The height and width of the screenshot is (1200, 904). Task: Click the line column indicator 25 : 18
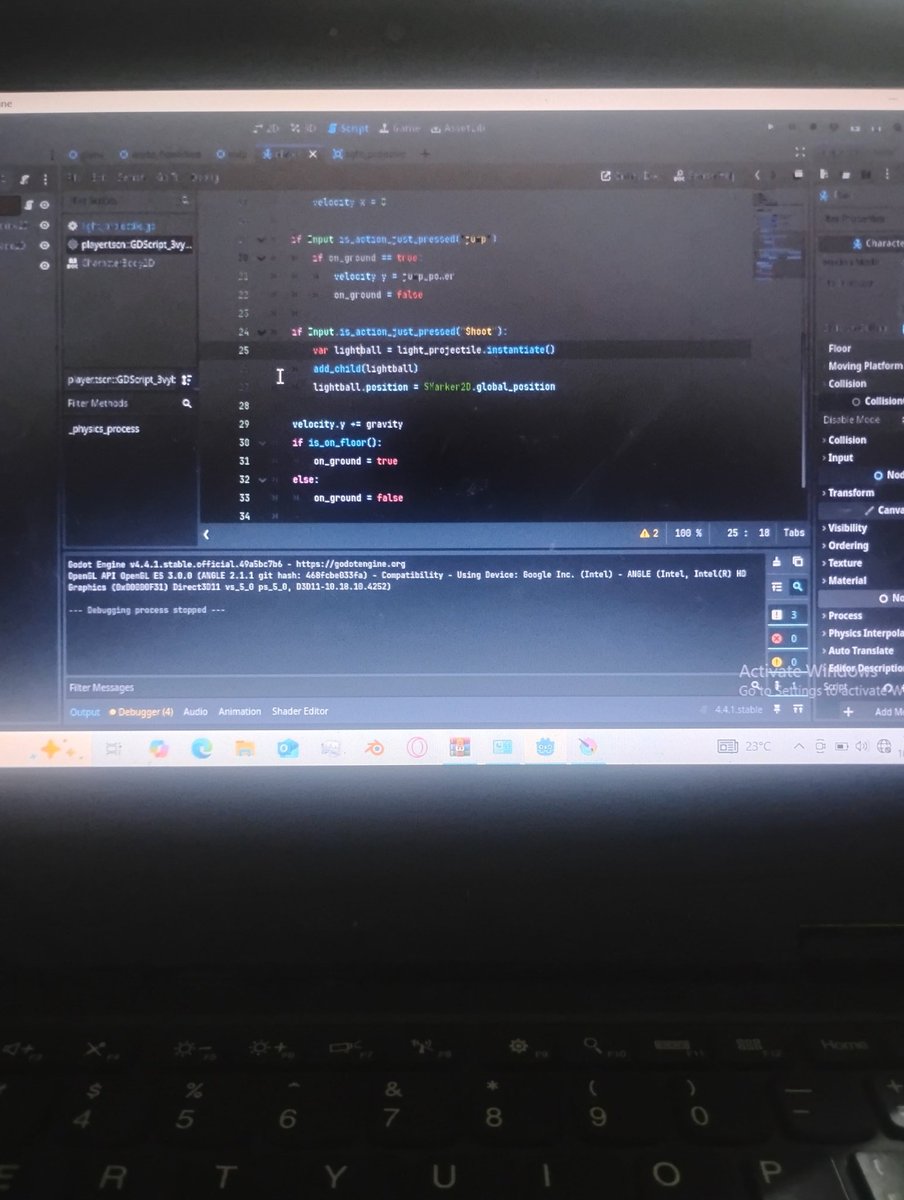coord(748,534)
